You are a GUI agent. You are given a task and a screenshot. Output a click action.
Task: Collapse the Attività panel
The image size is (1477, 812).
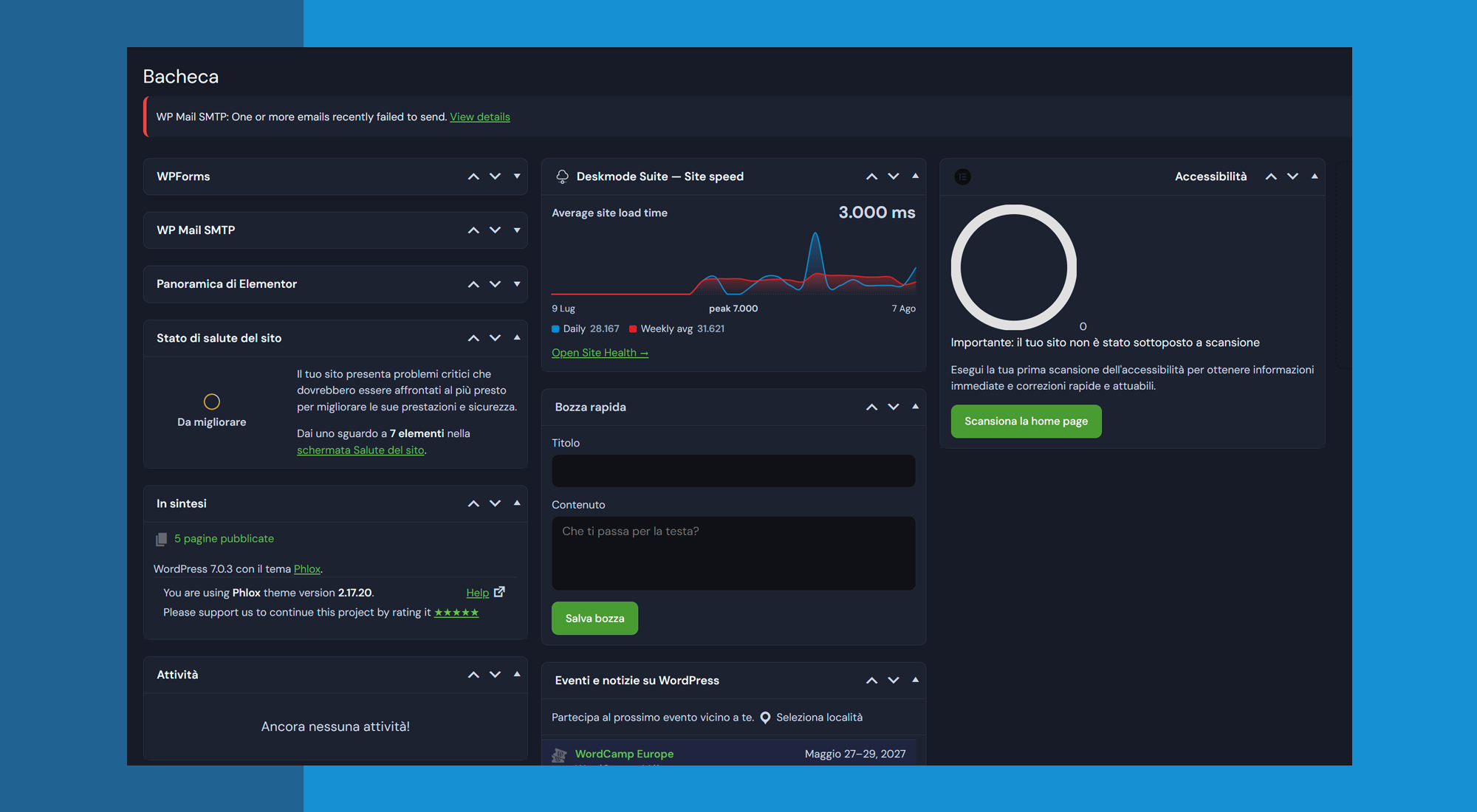pyautogui.click(x=517, y=674)
